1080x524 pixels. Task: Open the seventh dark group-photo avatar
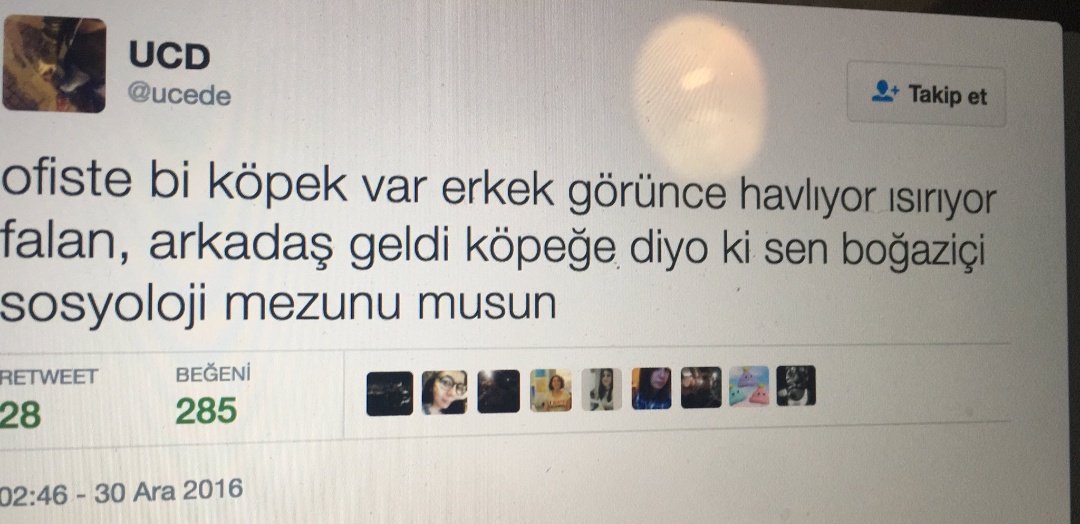pyautogui.click(x=701, y=387)
